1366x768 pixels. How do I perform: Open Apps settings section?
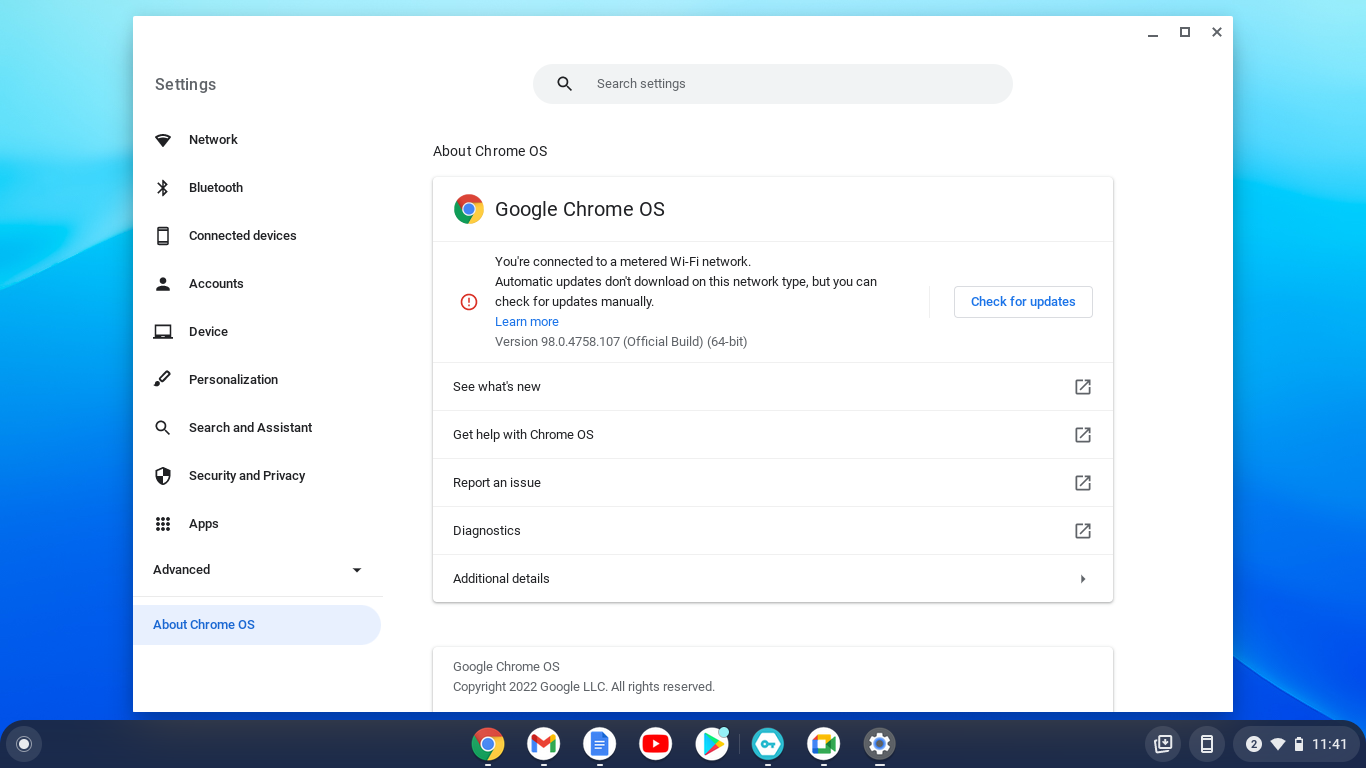click(258, 524)
